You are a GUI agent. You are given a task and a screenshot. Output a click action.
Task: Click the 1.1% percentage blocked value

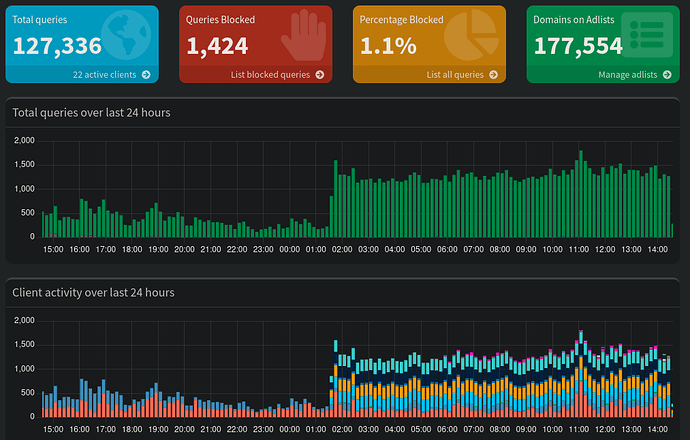[x=388, y=46]
